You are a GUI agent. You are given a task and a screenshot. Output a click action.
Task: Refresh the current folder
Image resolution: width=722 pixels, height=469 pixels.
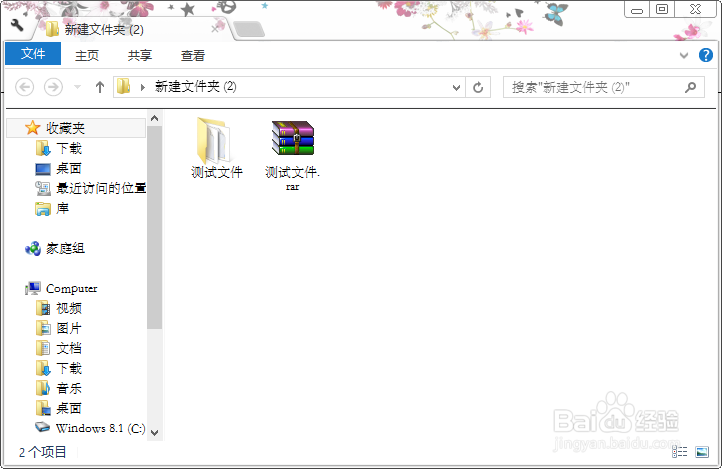(x=478, y=87)
